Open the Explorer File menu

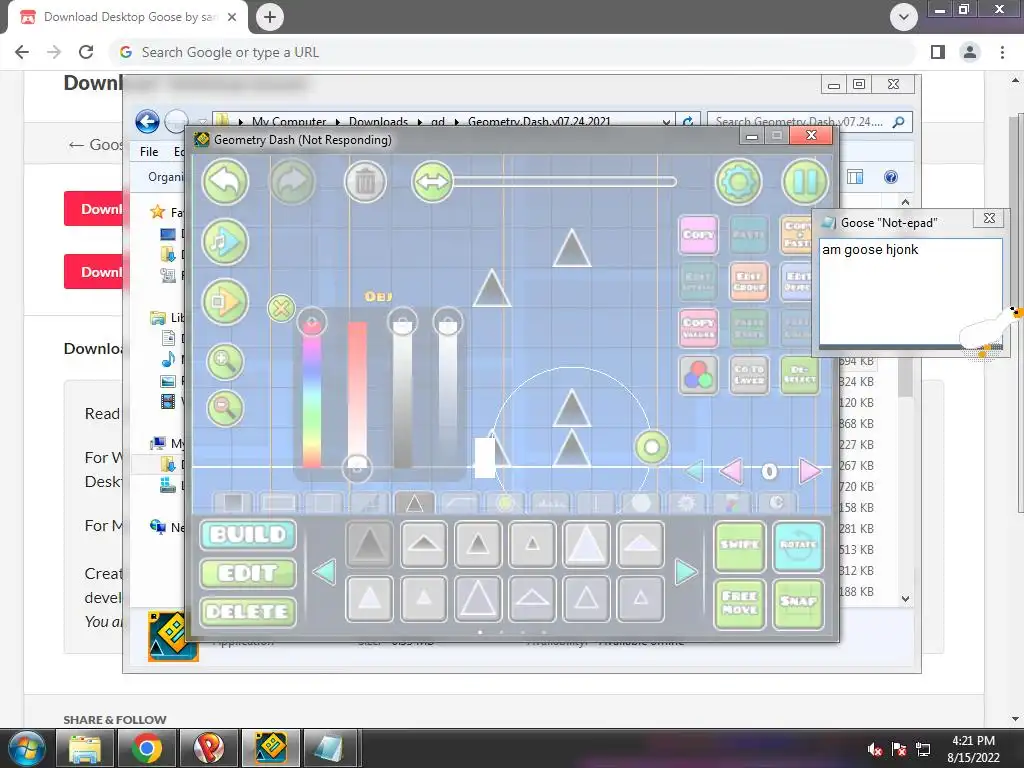click(x=149, y=152)
